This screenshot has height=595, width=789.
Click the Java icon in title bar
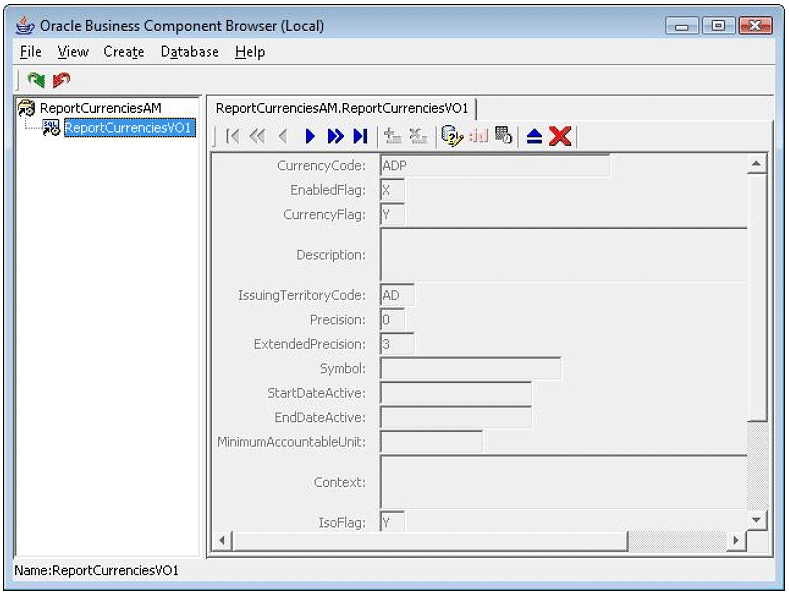coord(25,25)
